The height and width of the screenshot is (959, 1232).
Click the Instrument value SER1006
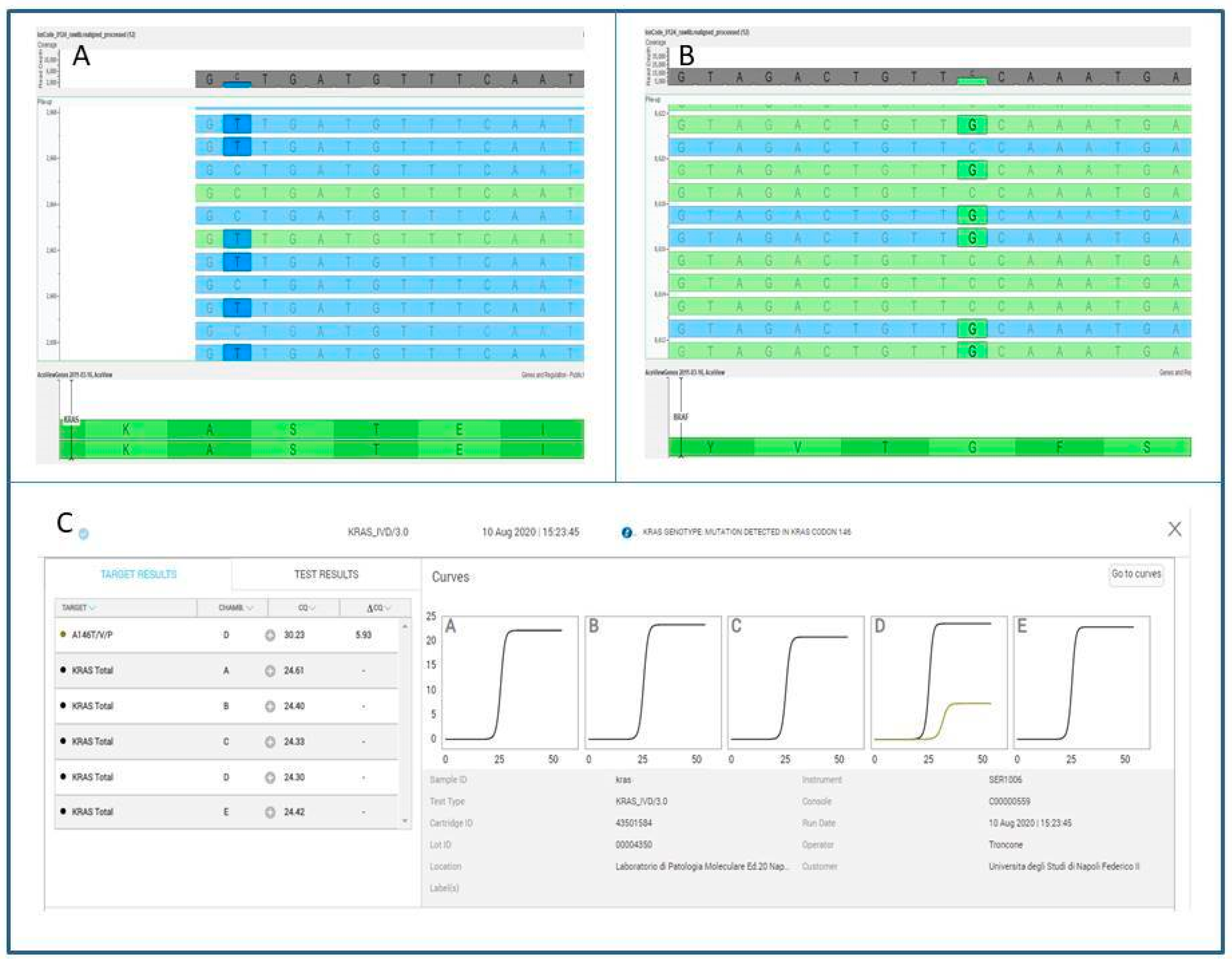coord(1005,780)
